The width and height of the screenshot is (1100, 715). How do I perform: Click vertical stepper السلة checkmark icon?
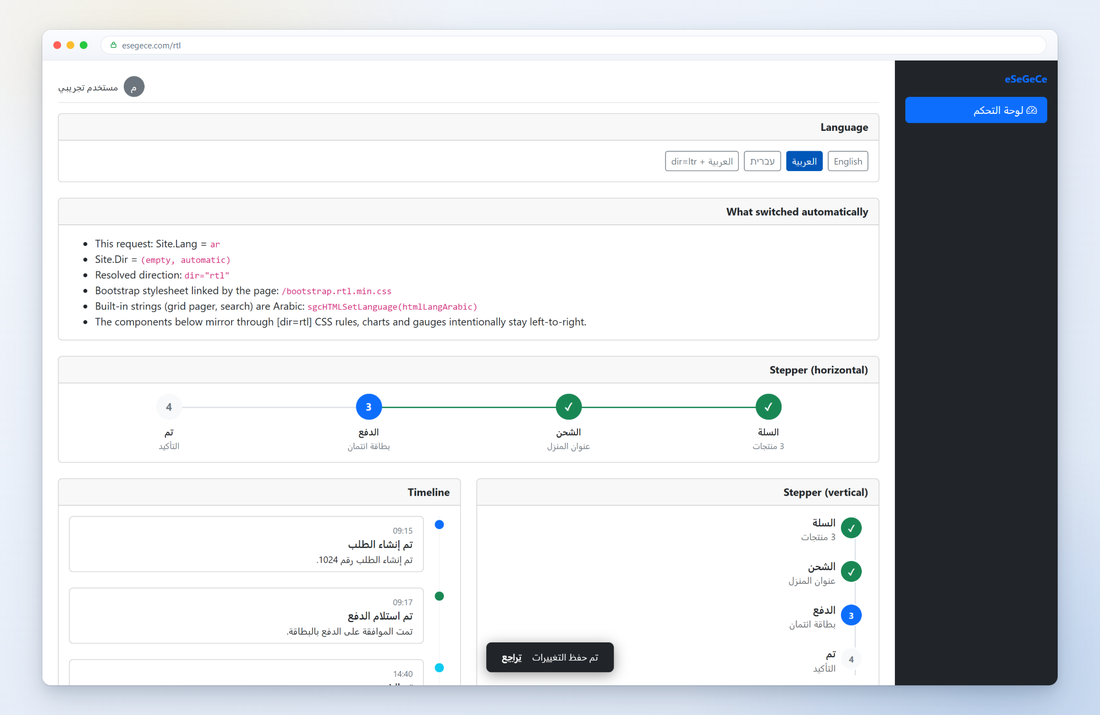coord(851,528)
